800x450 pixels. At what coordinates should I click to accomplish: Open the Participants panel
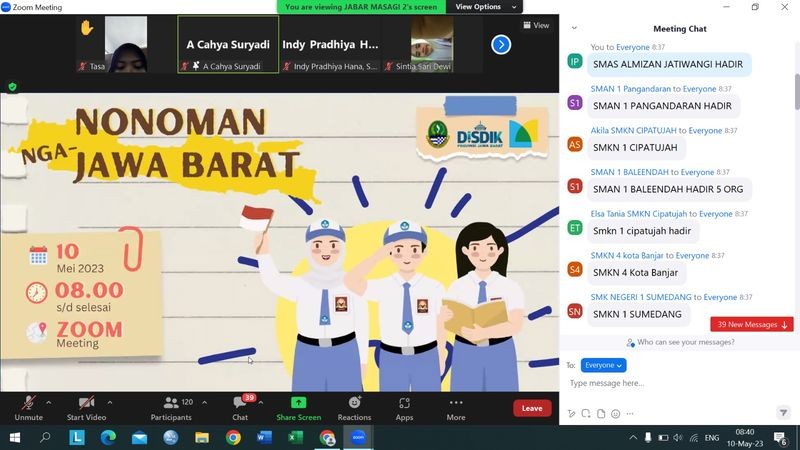click(x=170, y=407)
